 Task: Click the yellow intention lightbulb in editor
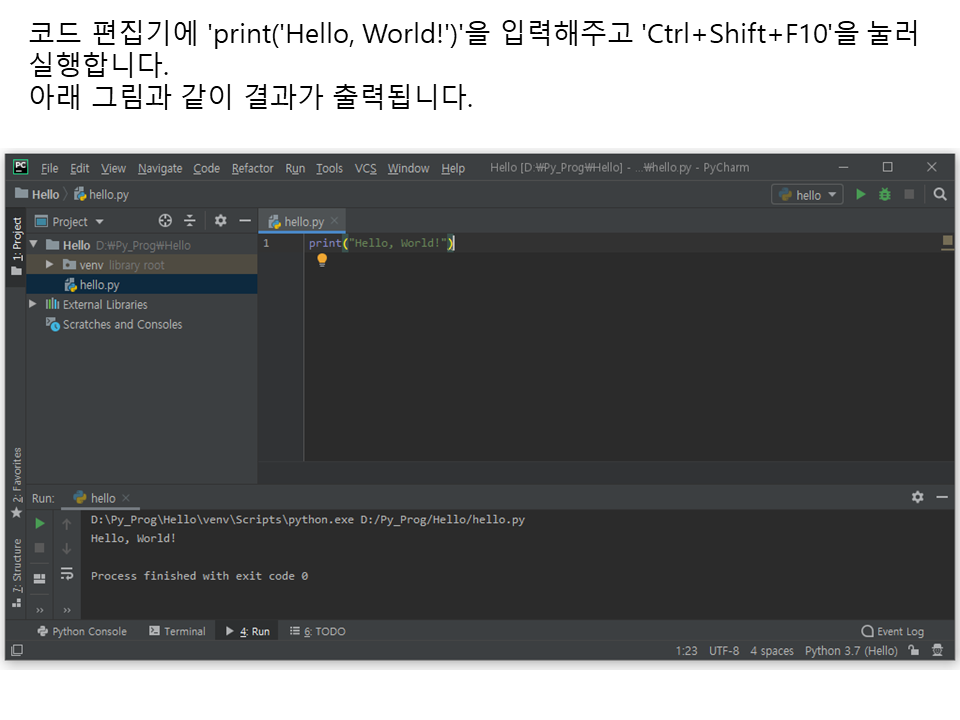pos(322,260)
